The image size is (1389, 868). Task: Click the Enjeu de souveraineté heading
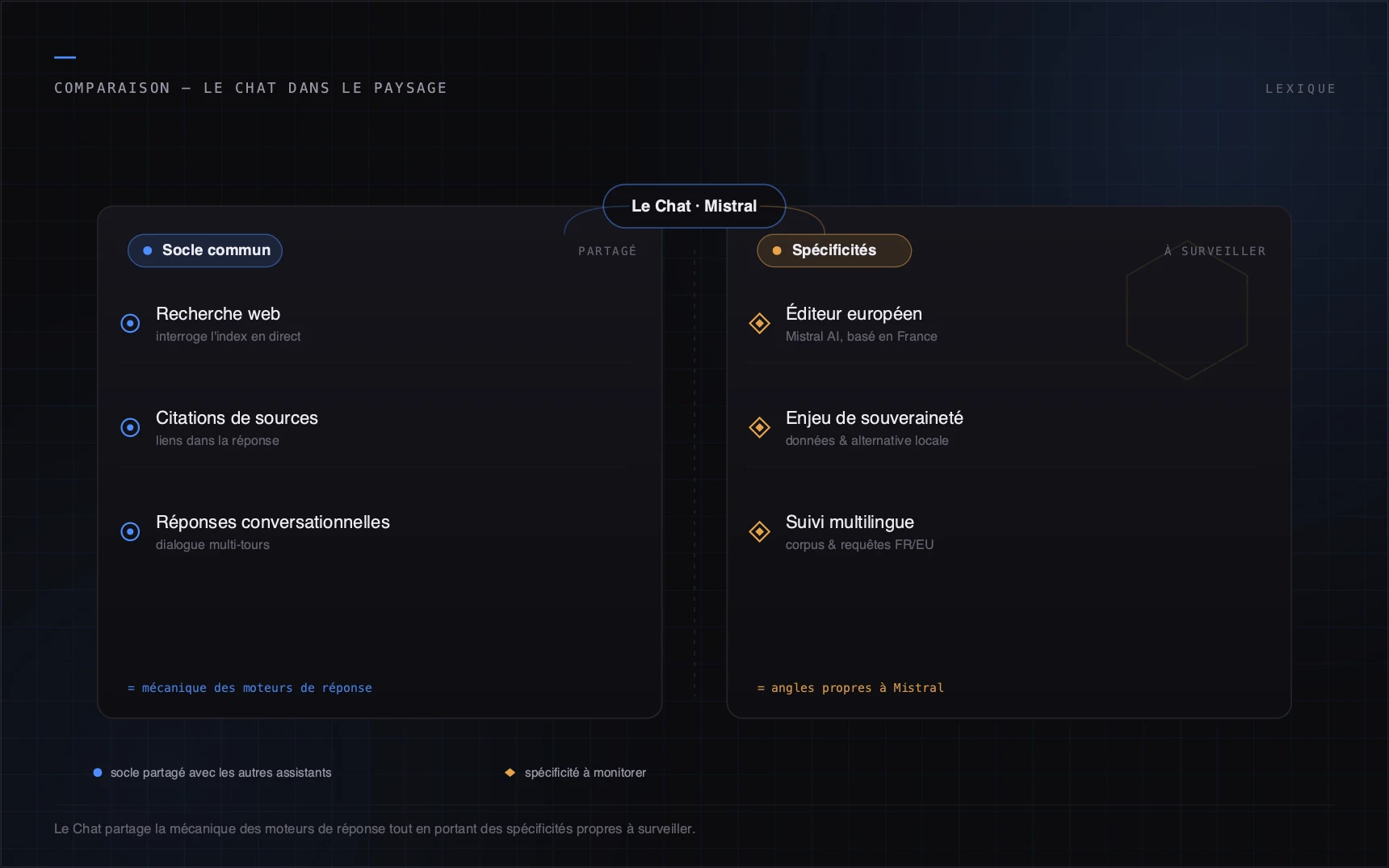click(x=875, y=418)
